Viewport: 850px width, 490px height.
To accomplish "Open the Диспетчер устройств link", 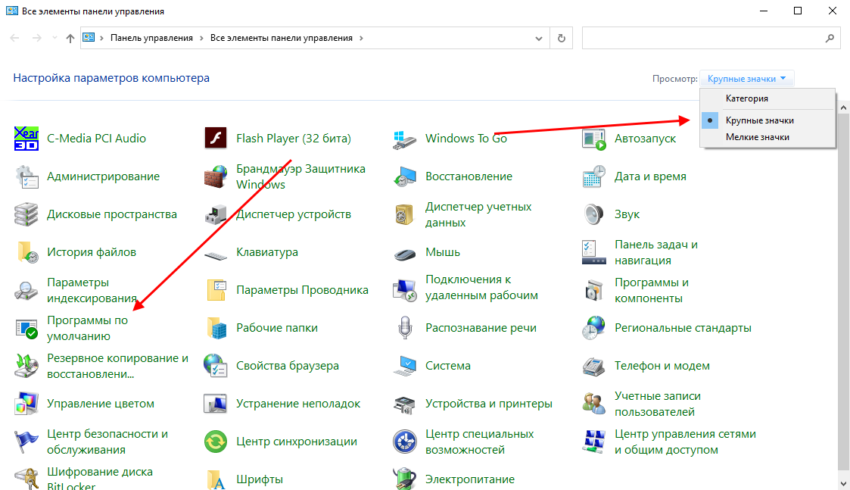I will tap(293, 214).
